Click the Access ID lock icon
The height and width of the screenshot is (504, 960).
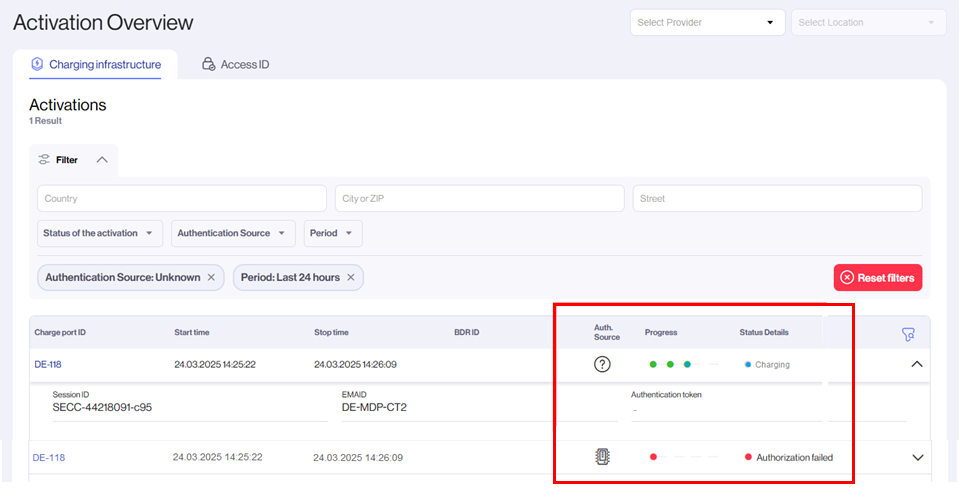click(x=208, y=64)
